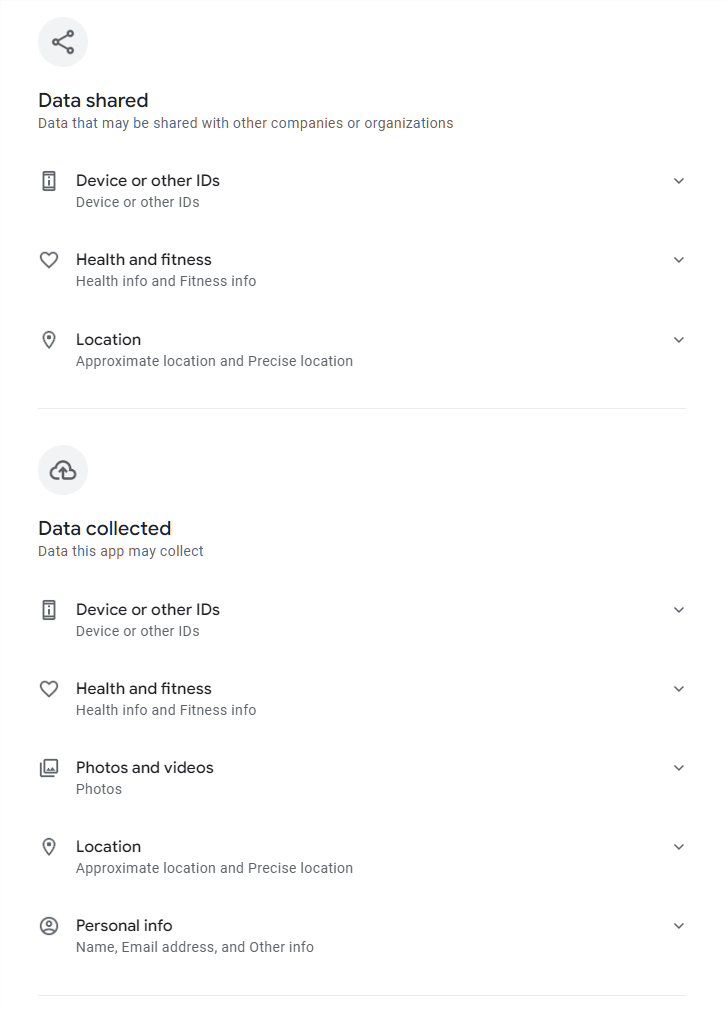Expand Location chevron under Data collected
The height and width of the screenshot is (1010, 726).
click(x=679, y=847)
